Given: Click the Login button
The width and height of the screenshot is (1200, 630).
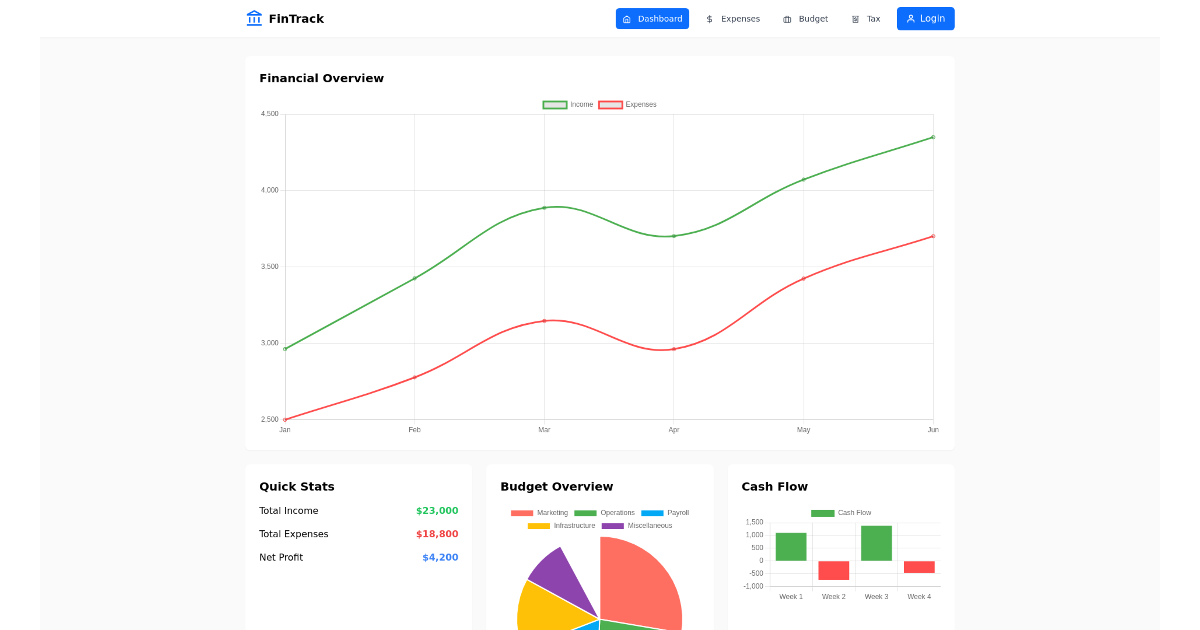Looking at the screenshot, I should (x=925, y=18).
